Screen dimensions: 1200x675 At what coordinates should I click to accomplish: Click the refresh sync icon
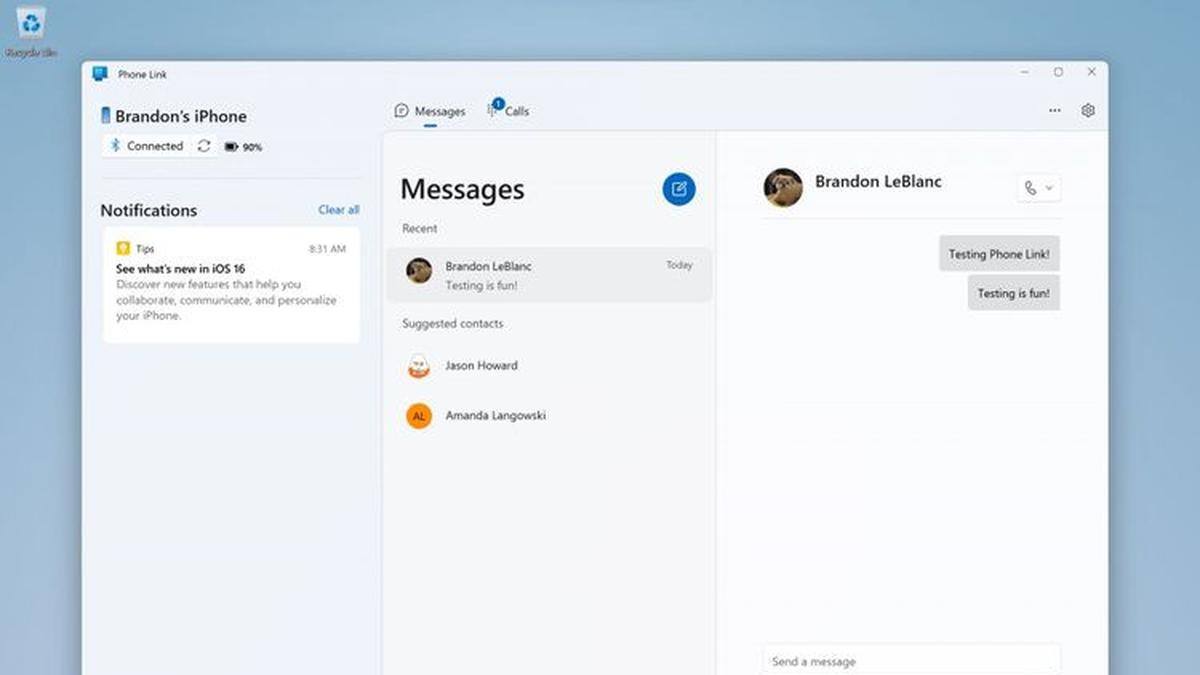pyautogui.click(x=204, y=146)
